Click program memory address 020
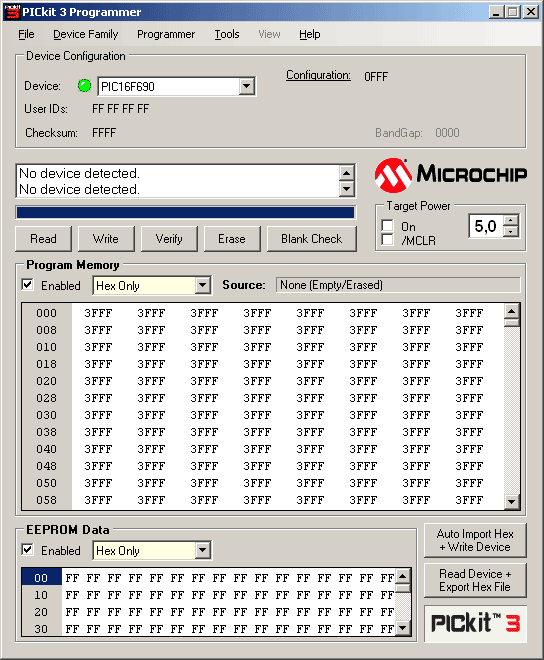 [46, 381]
